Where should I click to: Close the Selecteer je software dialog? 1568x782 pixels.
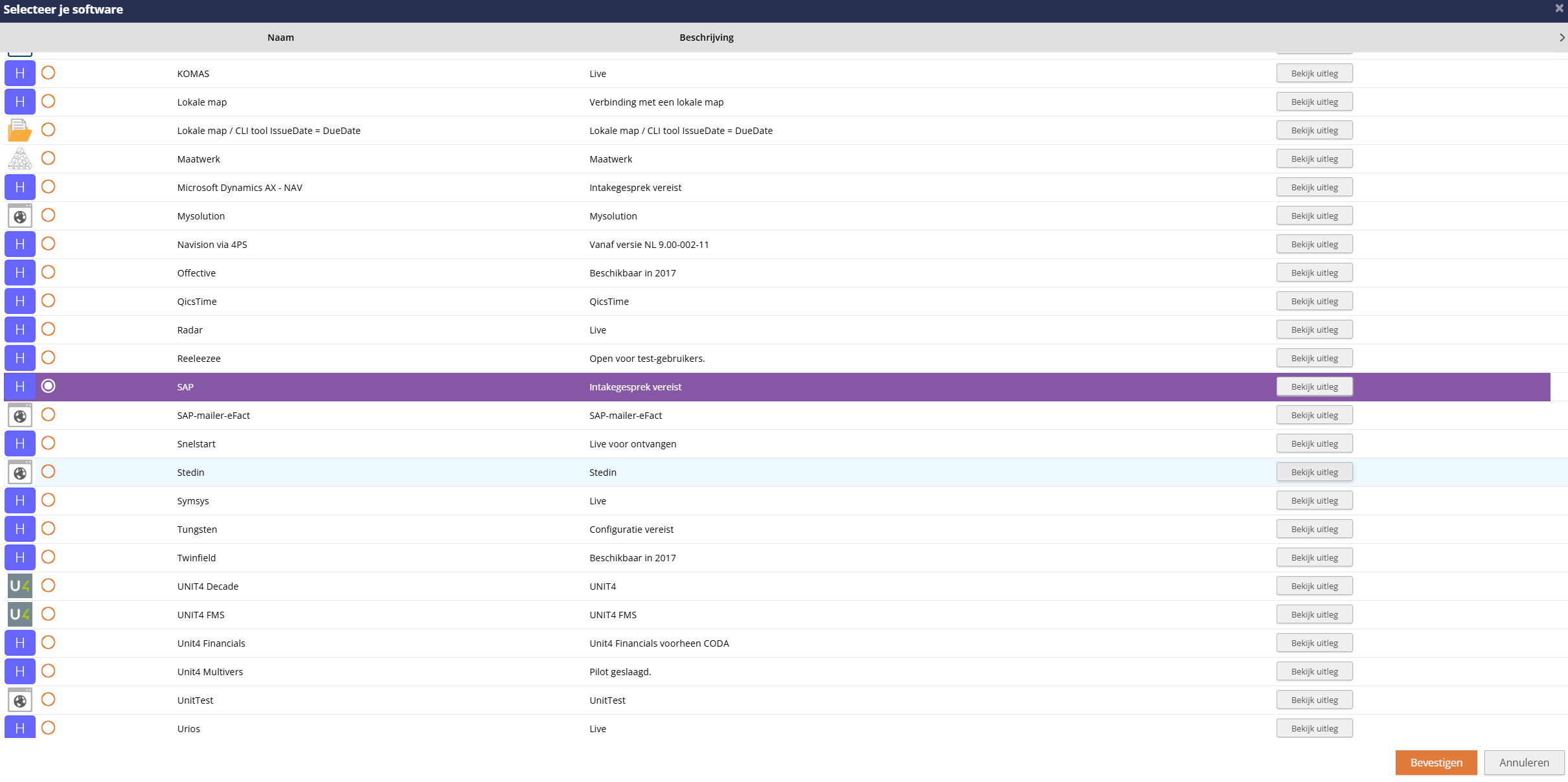pos(1559,8)
